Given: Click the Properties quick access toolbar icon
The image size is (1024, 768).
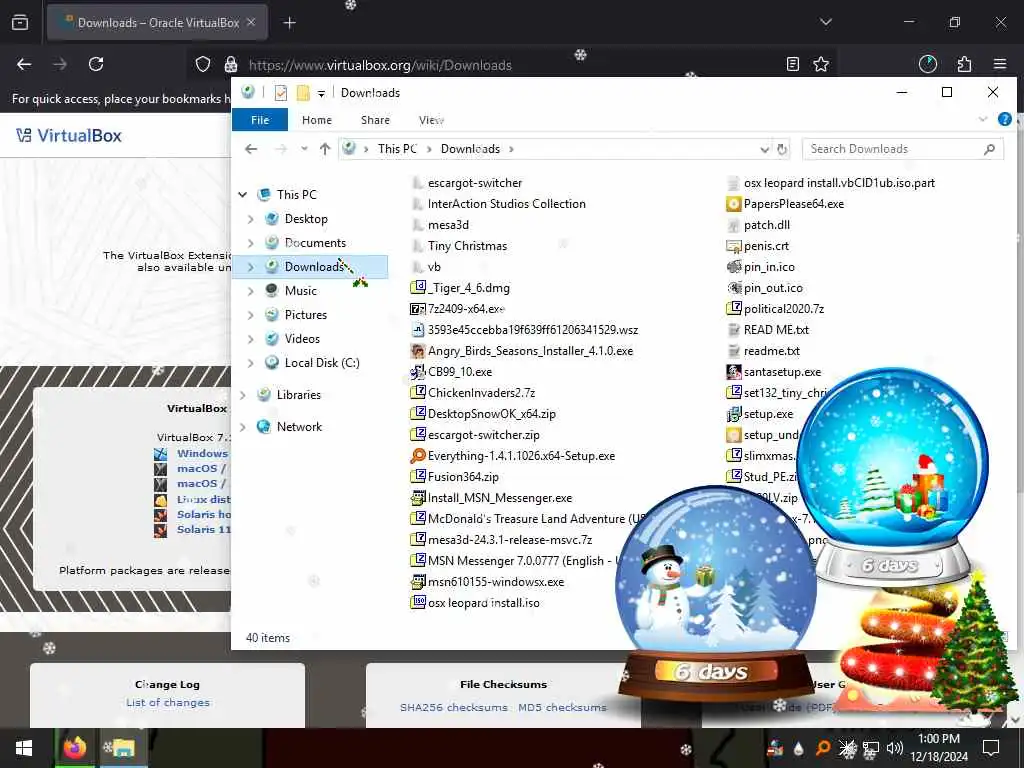Looking at the screenshot, I should pos(281,93).
